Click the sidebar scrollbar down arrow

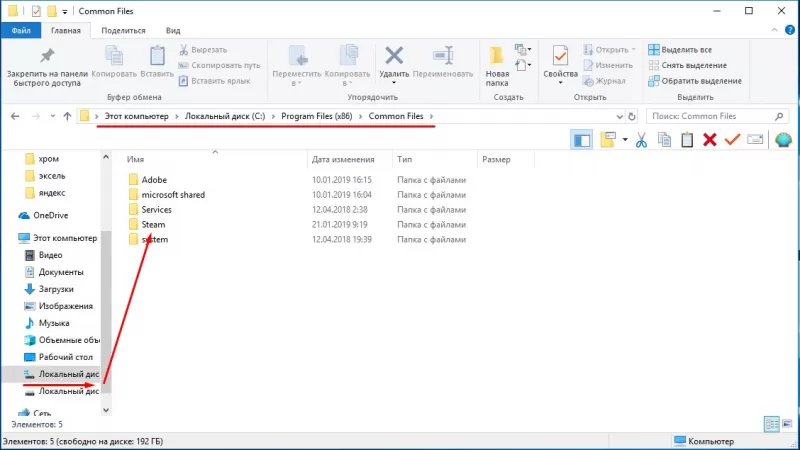tap(106, 410)
